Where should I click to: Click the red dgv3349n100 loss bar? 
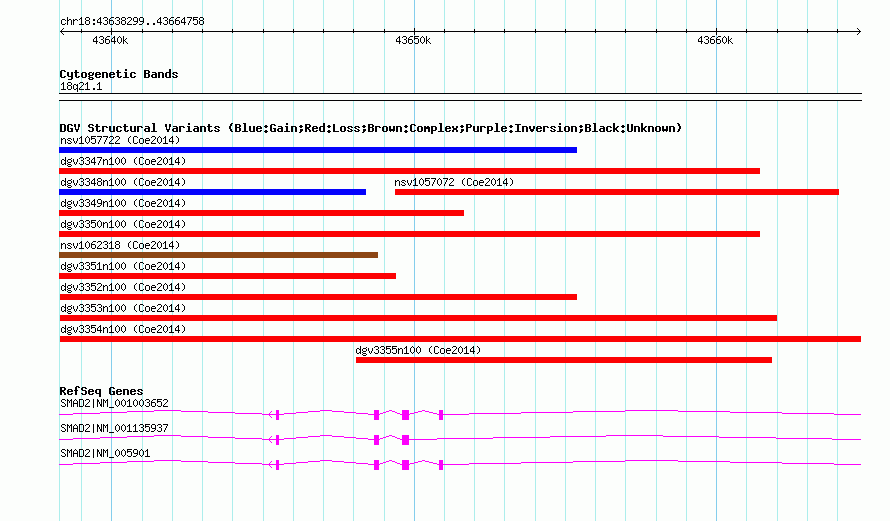(x=261, y=213)
